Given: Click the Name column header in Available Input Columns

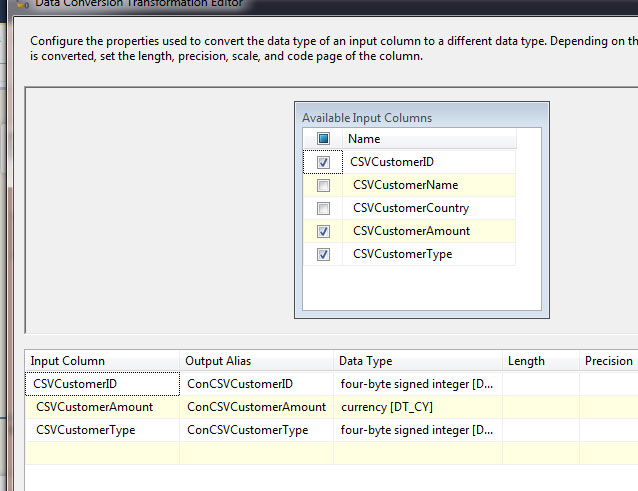Looking at the screenshot, I should [430, 139].
